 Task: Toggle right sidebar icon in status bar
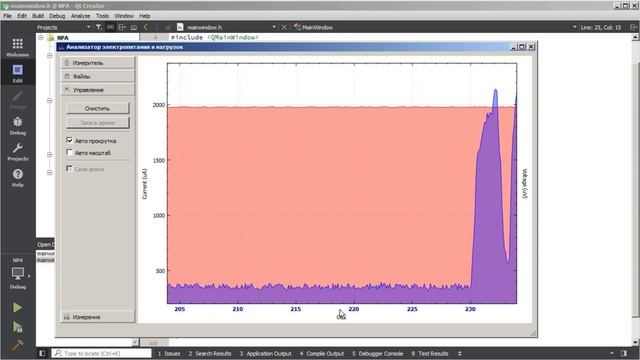[x=624, y=353]
